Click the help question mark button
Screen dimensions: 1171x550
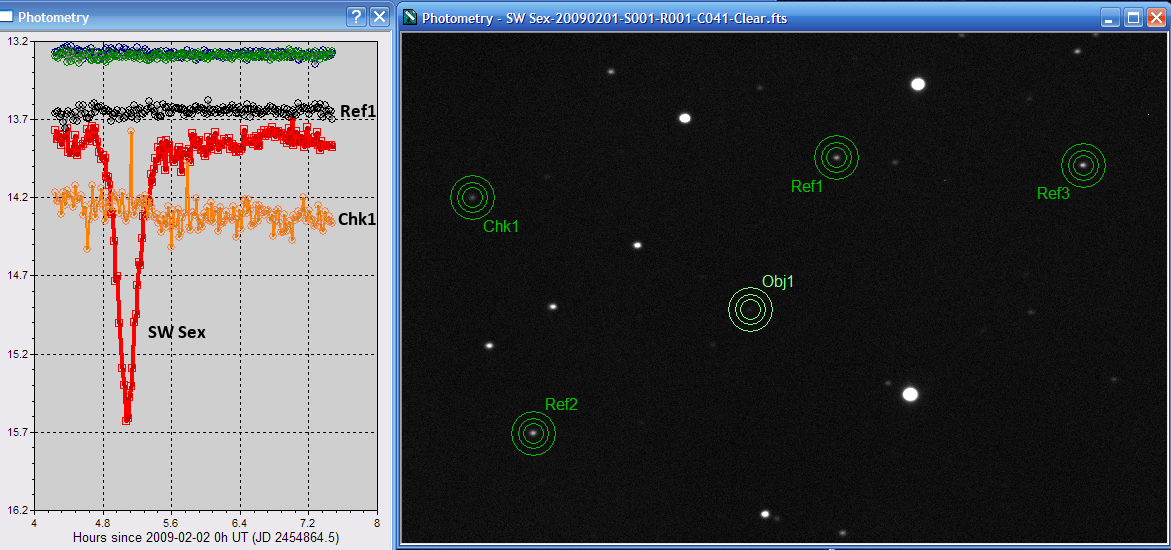[356, 17]
